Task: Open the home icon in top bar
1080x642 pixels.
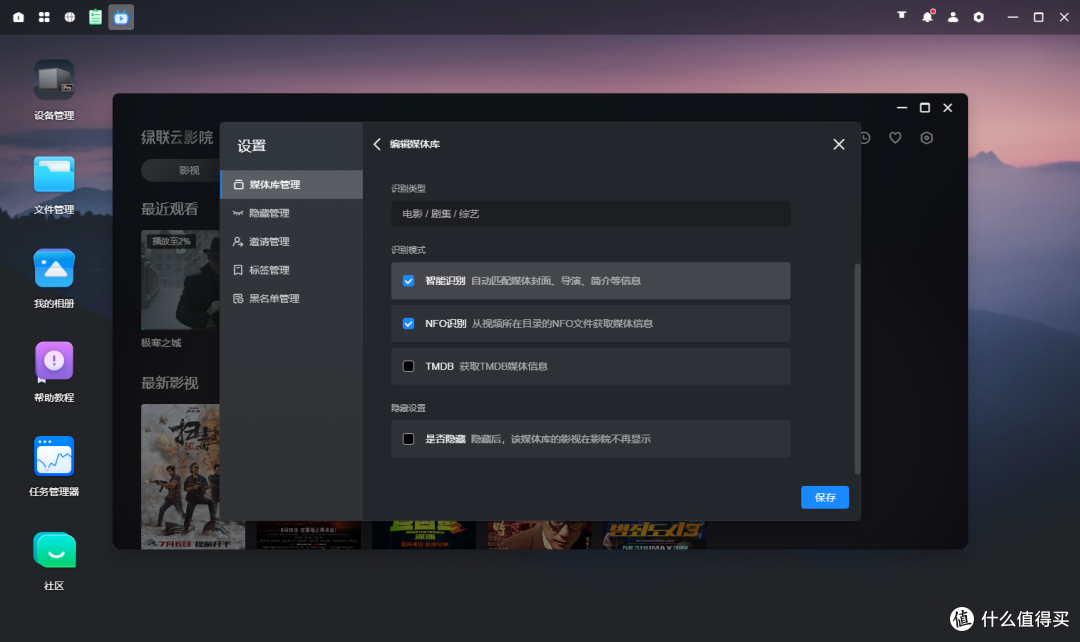Action: point(19,17)
